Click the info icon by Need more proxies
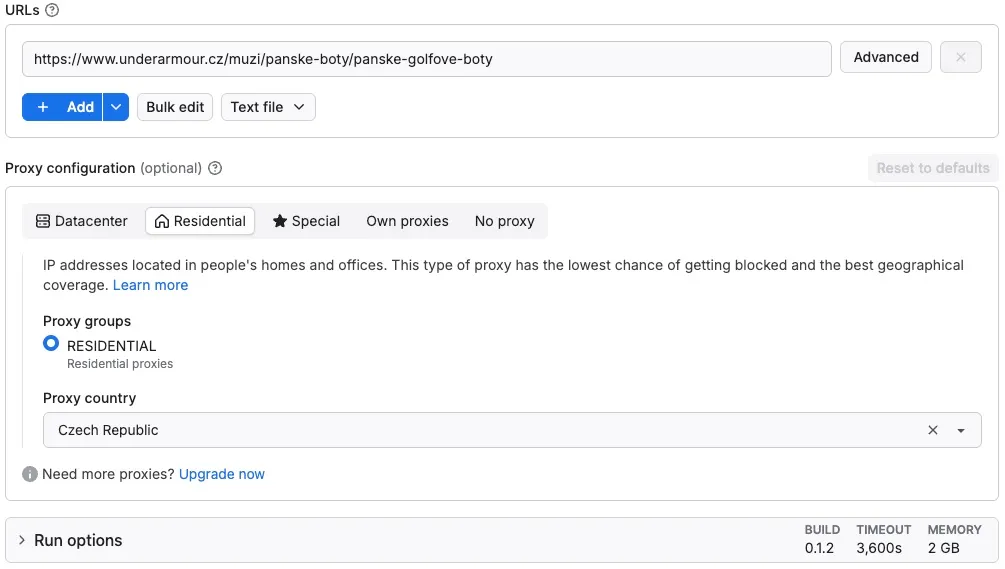 [x=29, y=474]
